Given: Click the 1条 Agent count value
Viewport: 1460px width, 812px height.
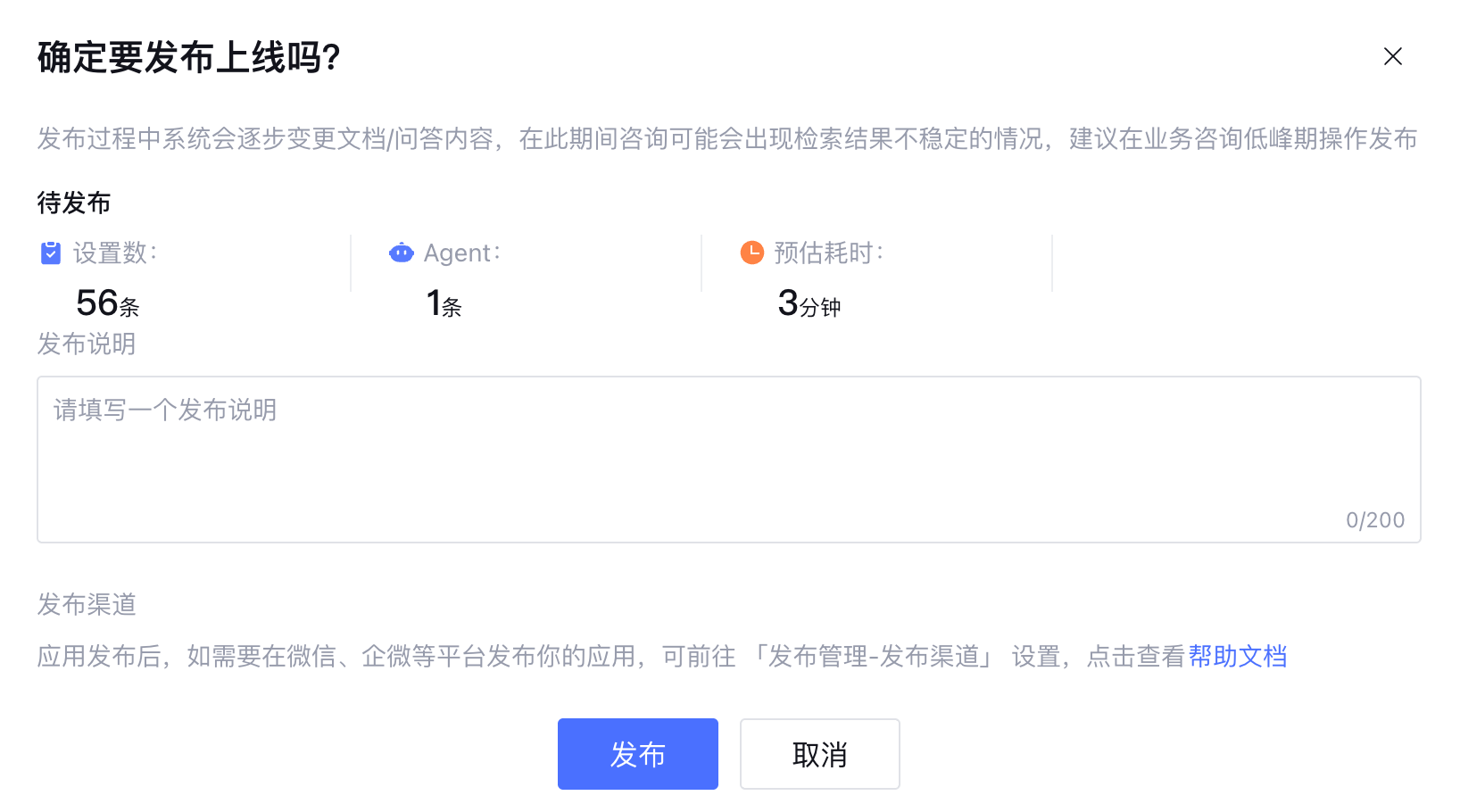Looking at the screenshot, I should [x=444, y=304].
